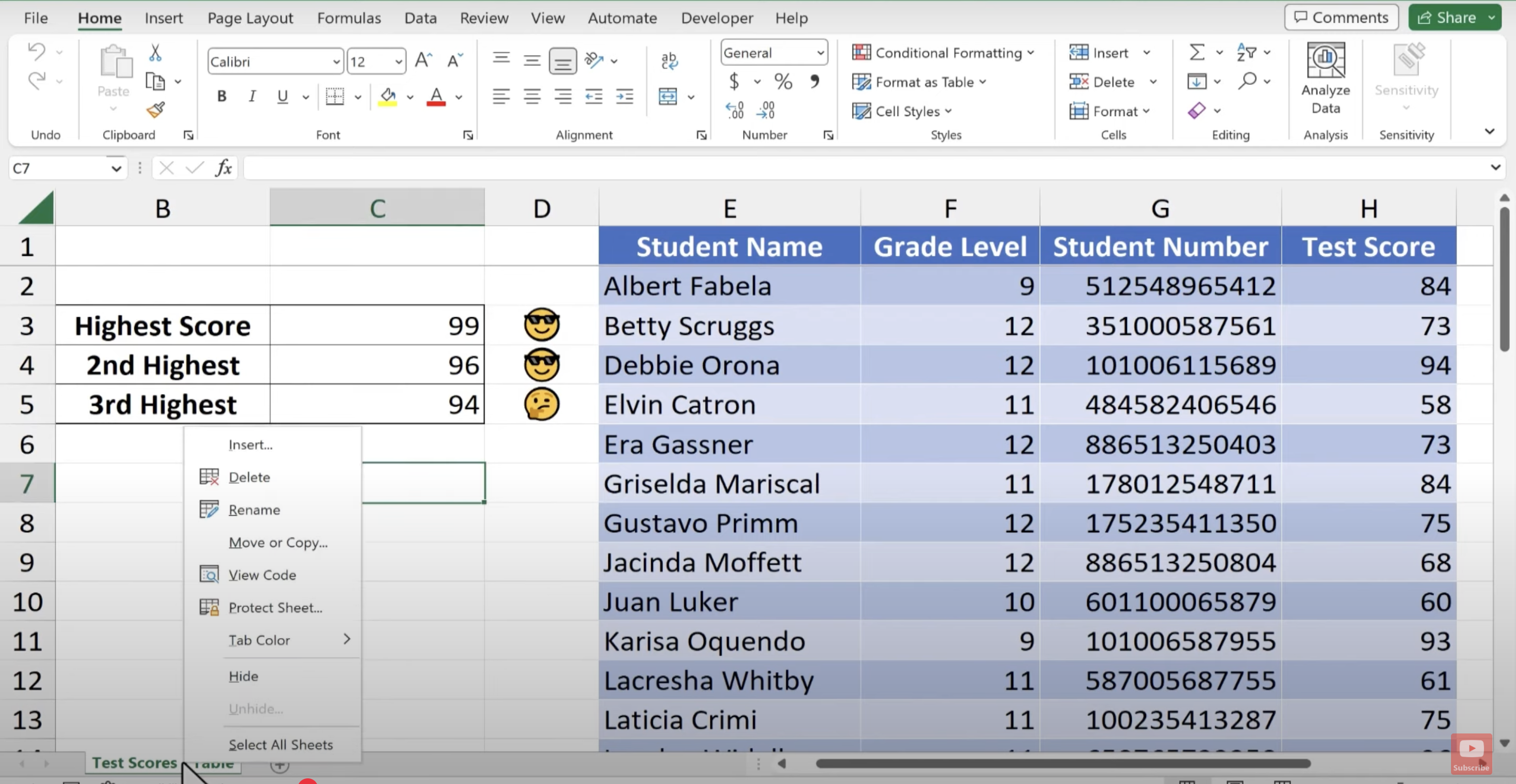The image size is (1516, 784).
Task: Switch to the Formulas ribbon tab
Action: 349,18
